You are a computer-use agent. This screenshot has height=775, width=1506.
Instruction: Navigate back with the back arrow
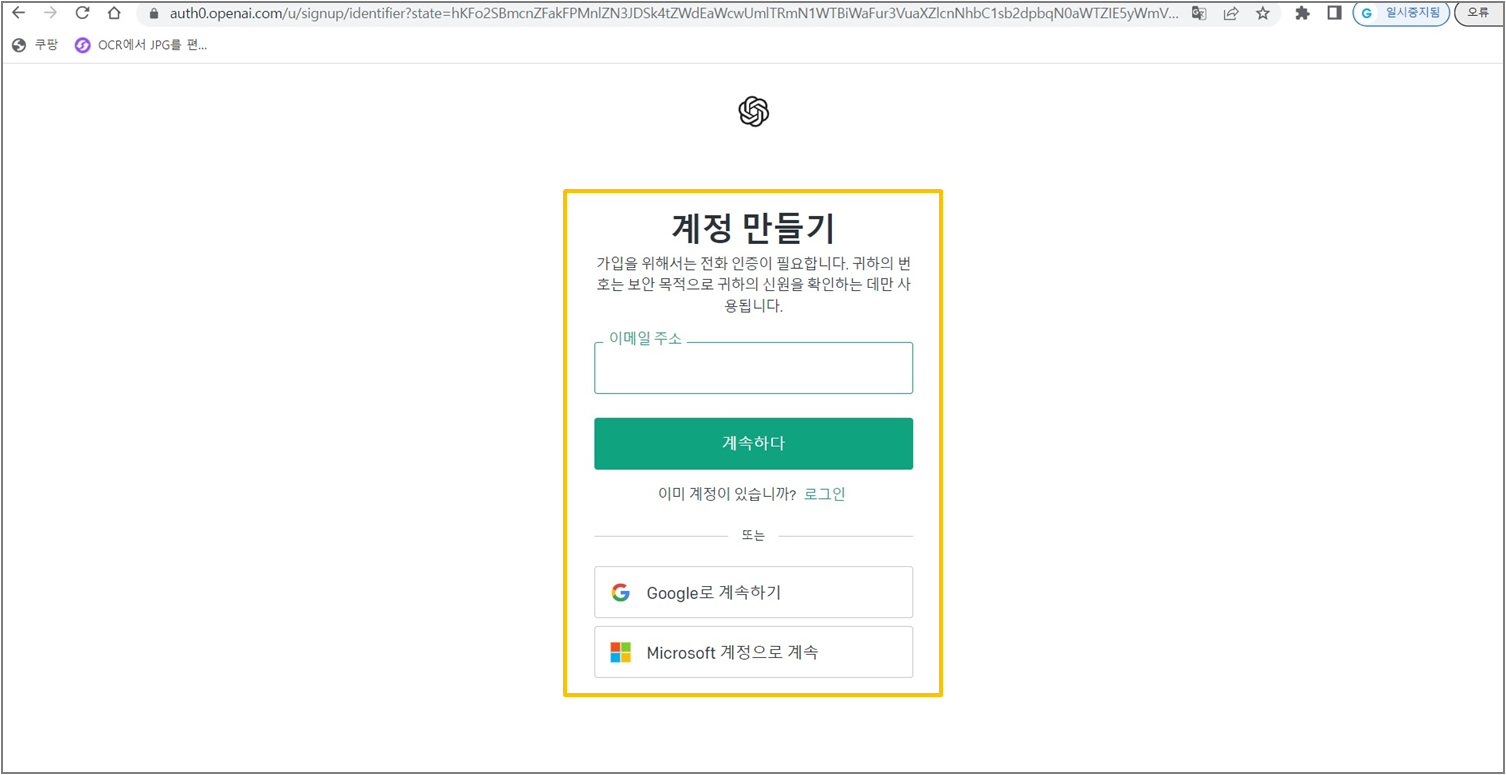(x=18, y=14)
